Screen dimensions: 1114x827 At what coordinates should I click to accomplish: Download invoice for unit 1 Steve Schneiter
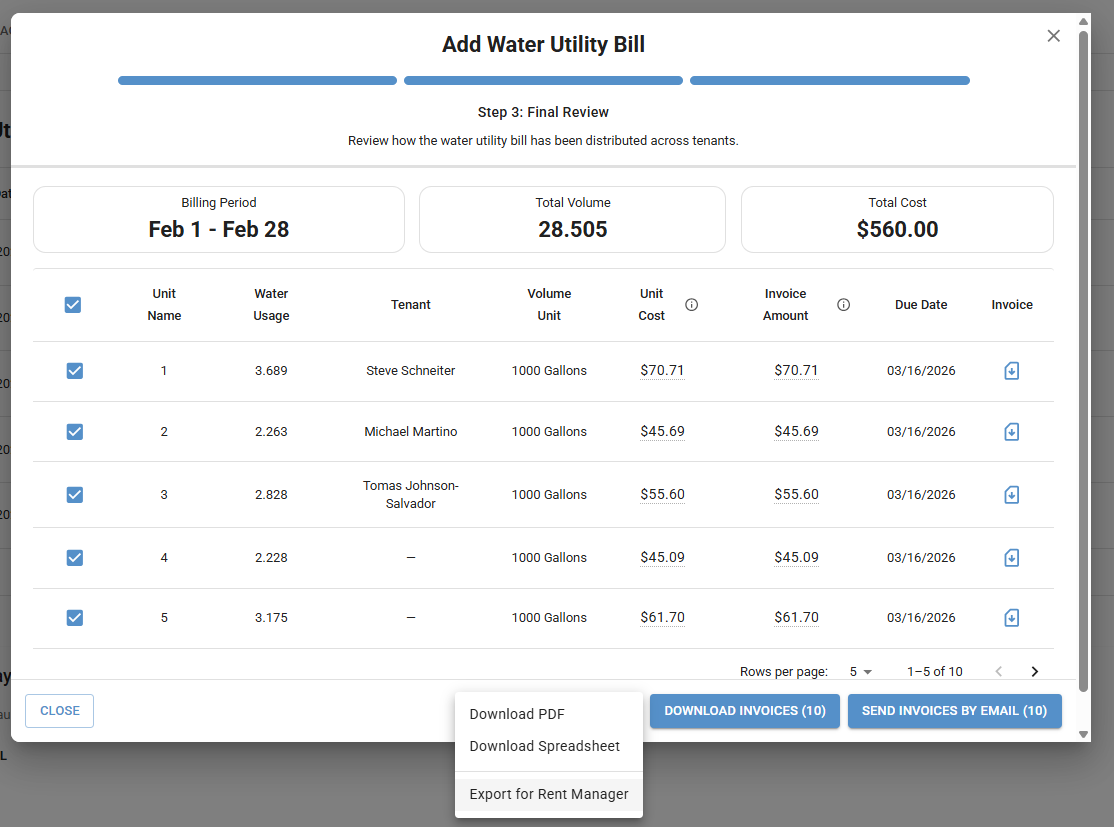click(x=1011, y=371)
